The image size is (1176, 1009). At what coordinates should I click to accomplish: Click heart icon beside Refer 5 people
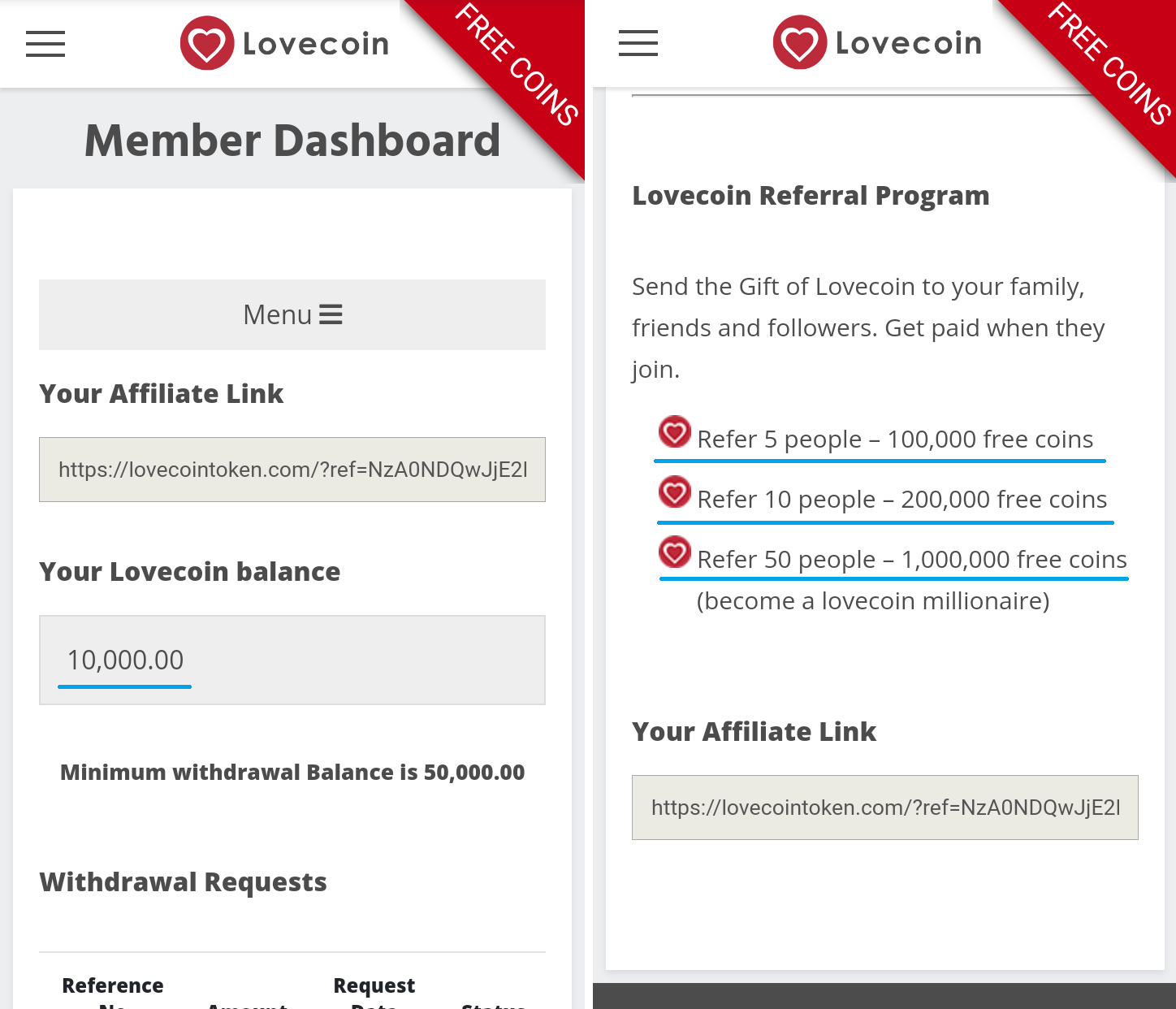(674, 432)
